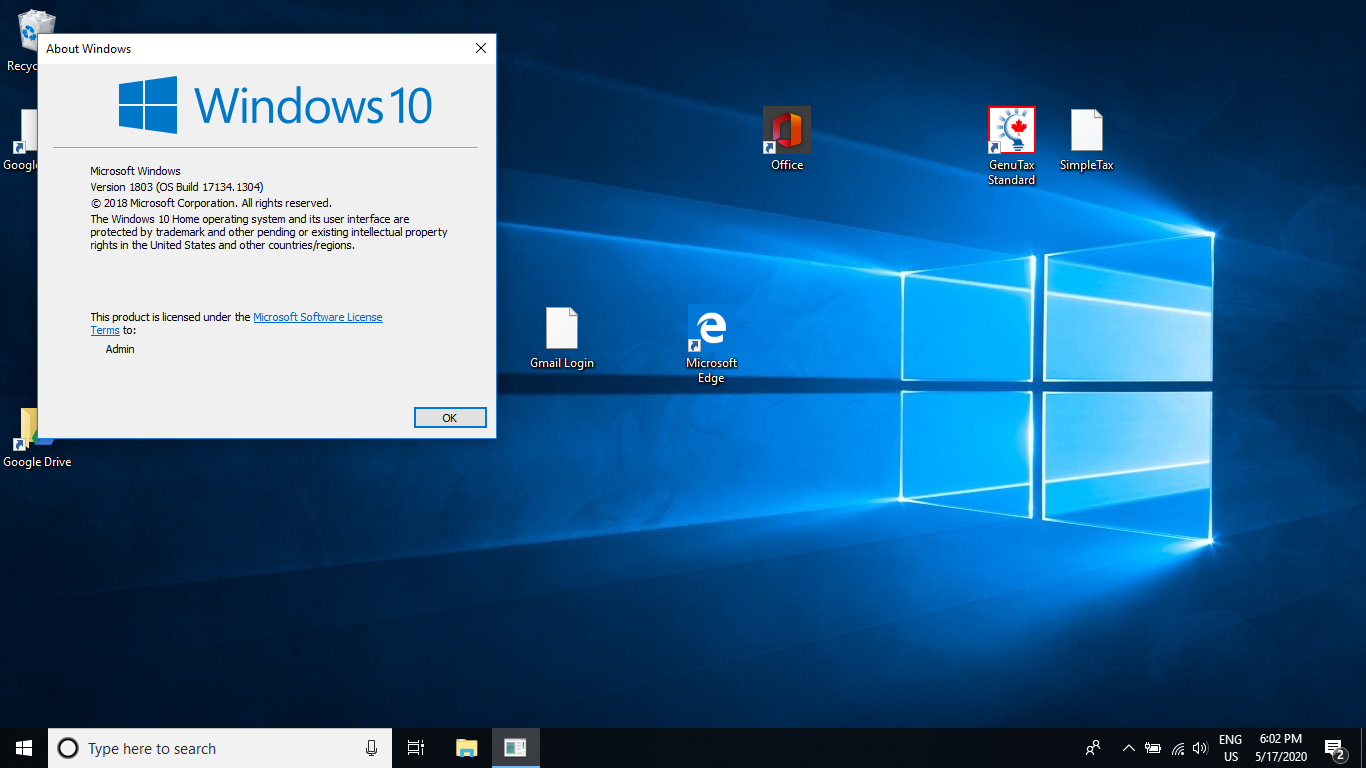This screenshot has height=768, width=1366.
Task: Click the Type here to search box
Action: [x=219, y=748]
